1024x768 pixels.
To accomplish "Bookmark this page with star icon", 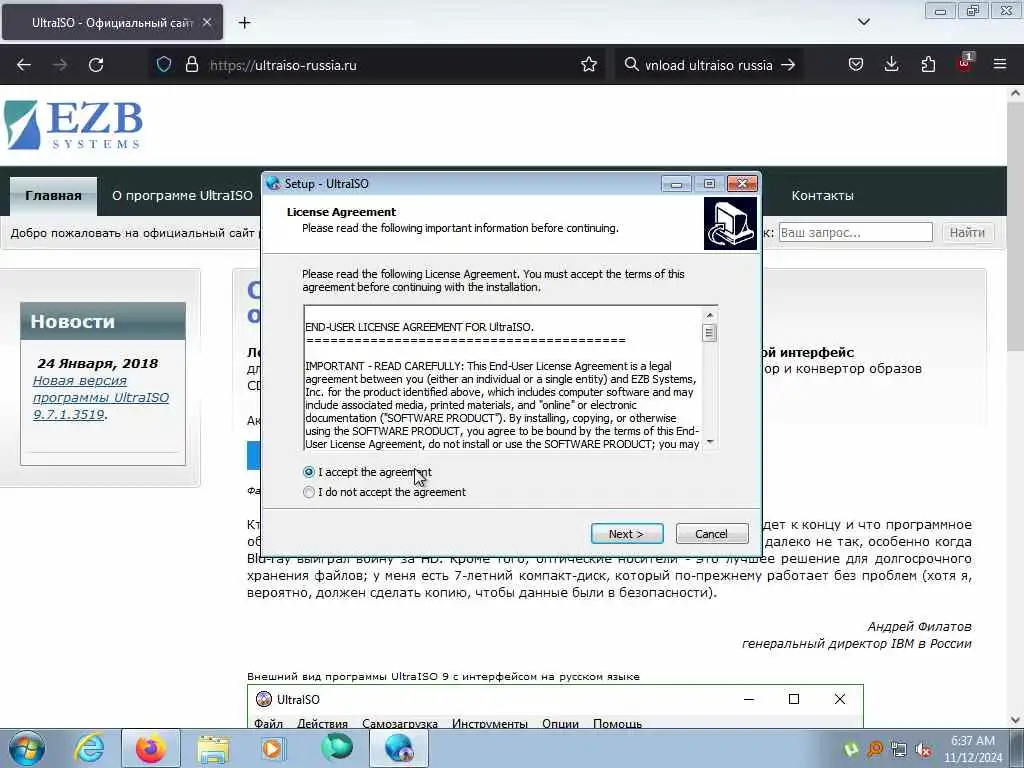I will [x=588, y=65].
